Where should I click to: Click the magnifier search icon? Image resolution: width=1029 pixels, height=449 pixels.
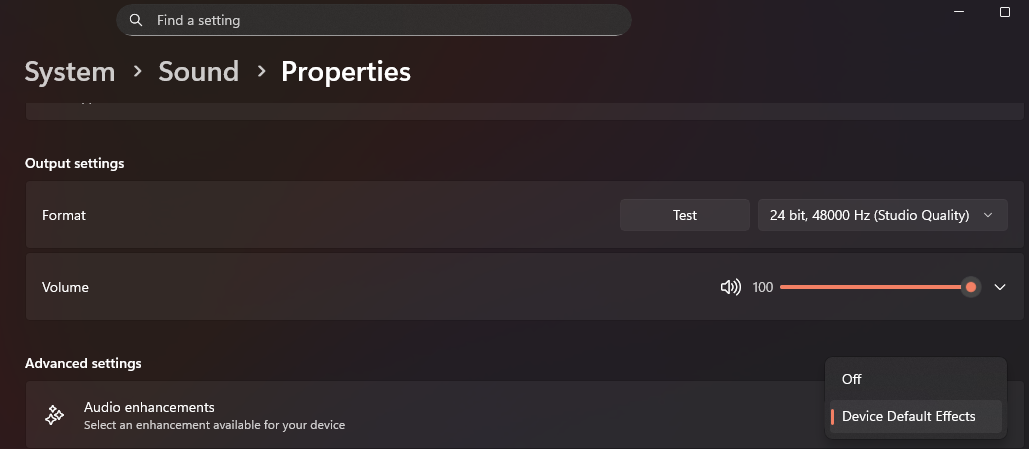(x=136, y=20)
